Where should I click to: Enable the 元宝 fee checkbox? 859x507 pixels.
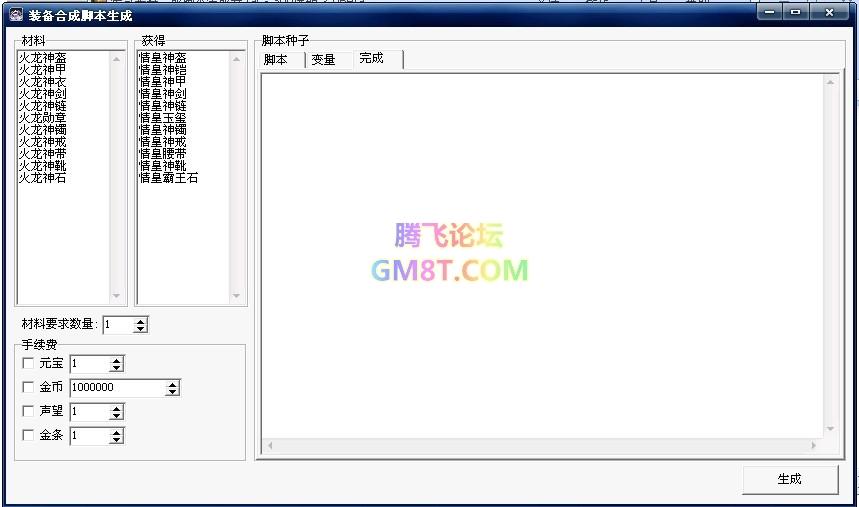(x=28, y=363)
